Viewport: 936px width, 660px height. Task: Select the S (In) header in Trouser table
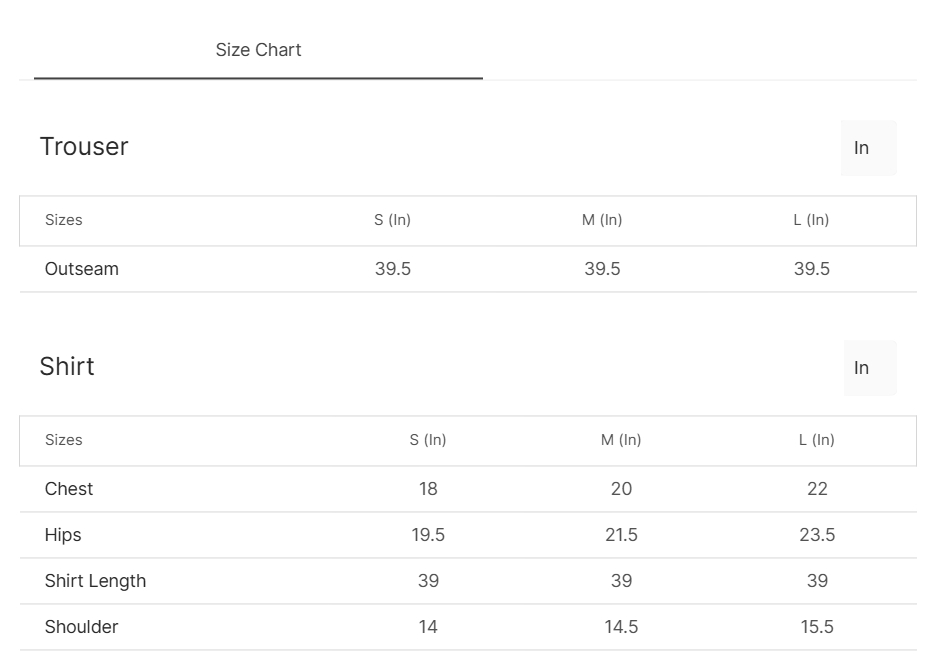pyautogui.click(x=392, y=220)
